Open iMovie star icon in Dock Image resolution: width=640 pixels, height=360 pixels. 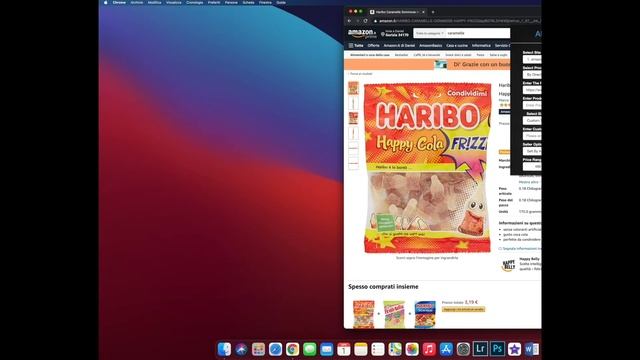[514, 349]
